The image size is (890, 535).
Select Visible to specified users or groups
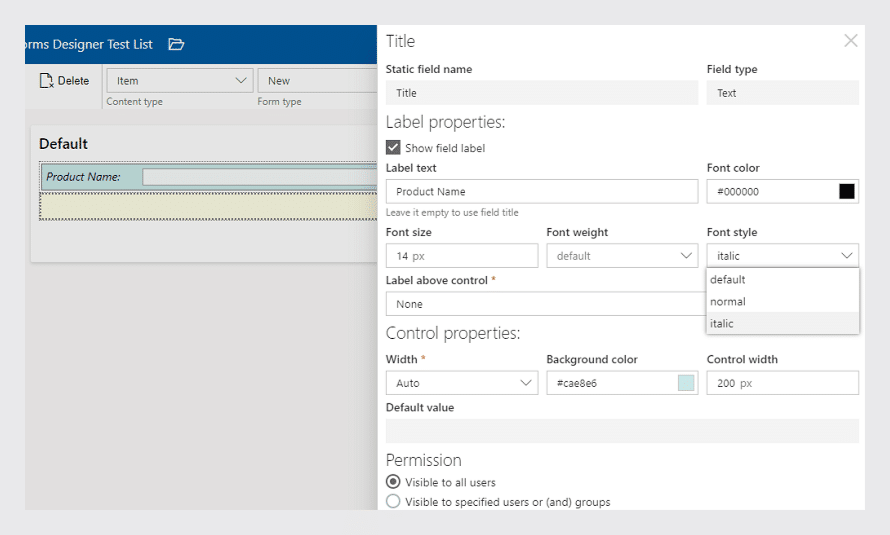(x=393, y=502)
